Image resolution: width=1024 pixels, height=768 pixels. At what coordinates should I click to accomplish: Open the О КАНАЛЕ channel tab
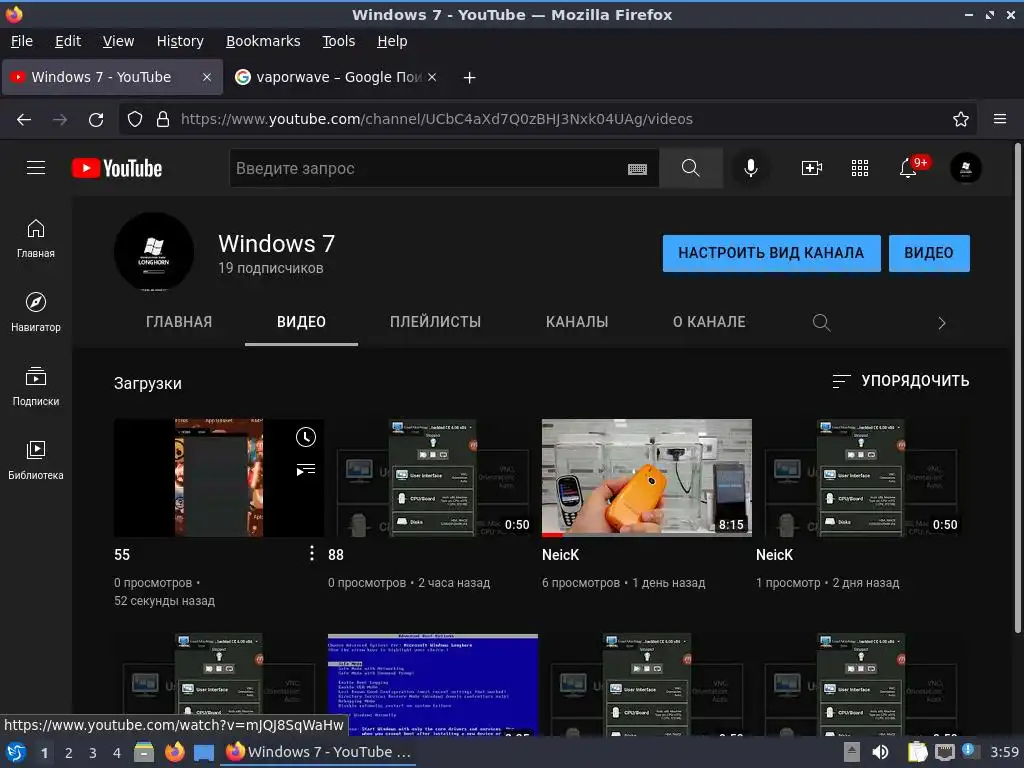click(709, 322)
